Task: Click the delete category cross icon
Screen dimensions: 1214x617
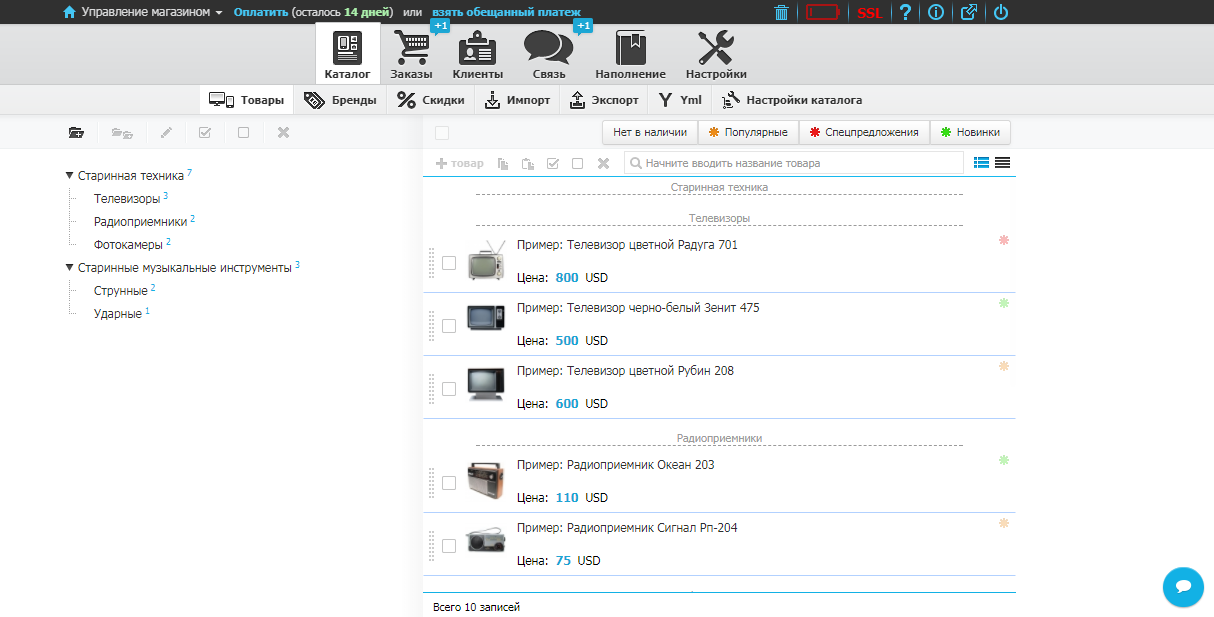Action: click(x=283, y=132)
